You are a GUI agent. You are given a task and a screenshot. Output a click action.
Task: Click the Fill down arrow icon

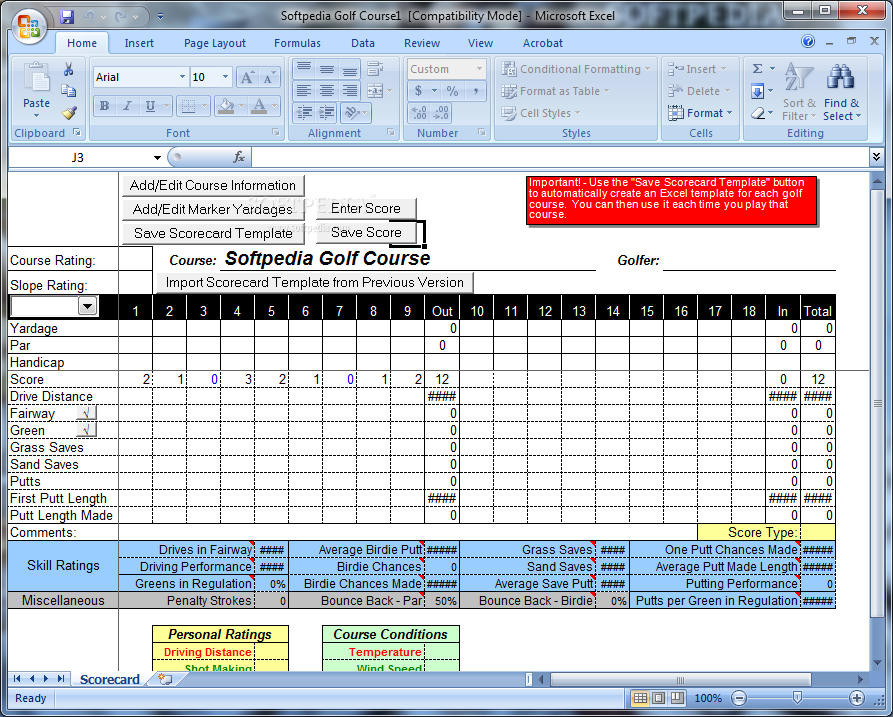pyautogui.click(x=757, y=91)
